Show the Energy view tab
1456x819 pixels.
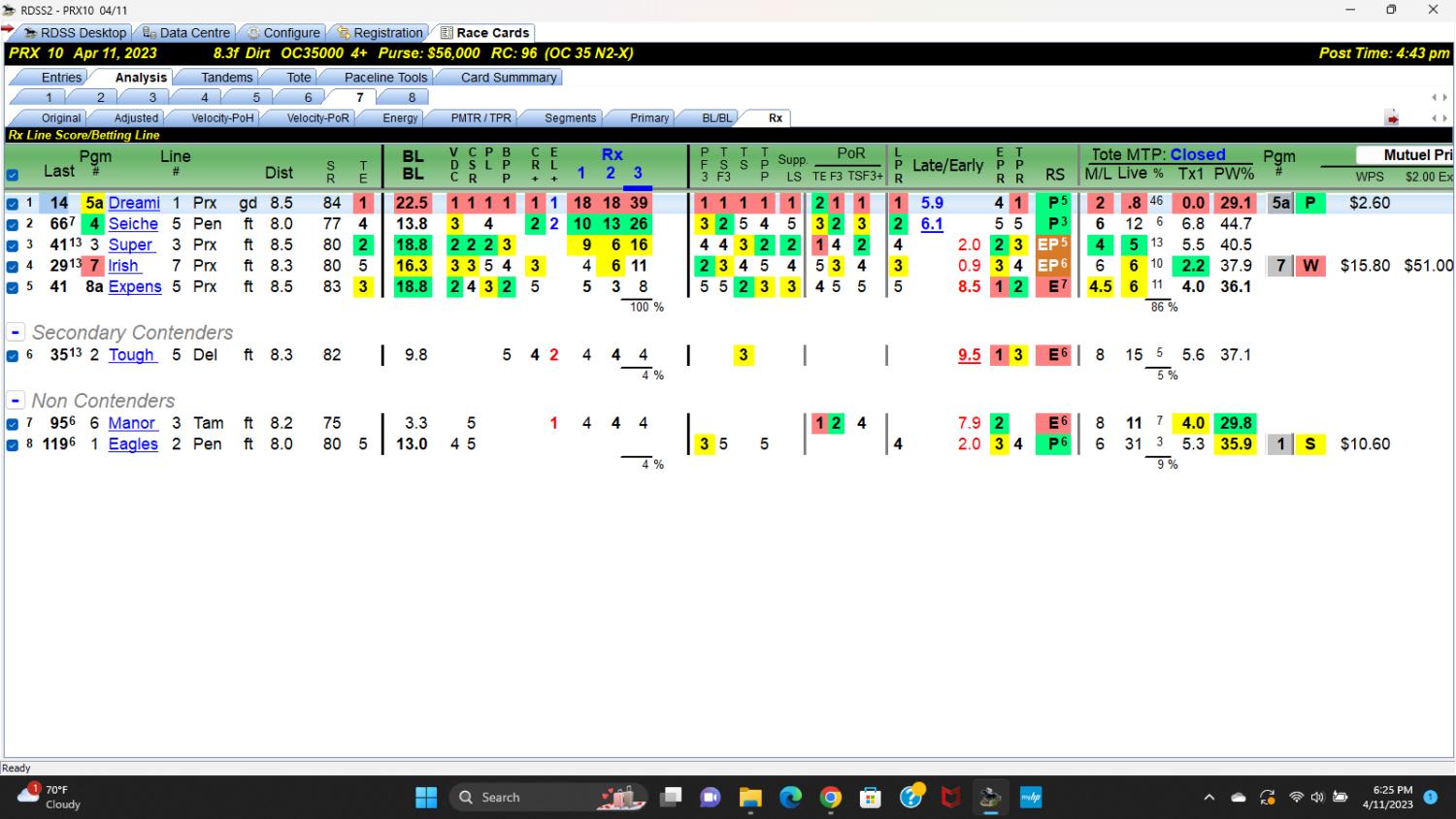click(x=400, y=117)
